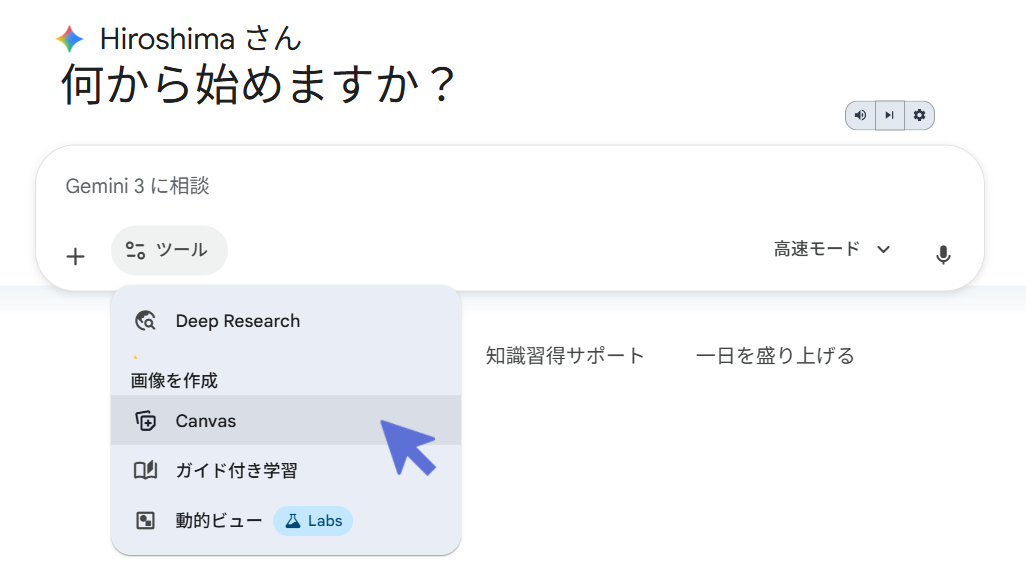Mute audio using the speaker icon

pos(859,115)
